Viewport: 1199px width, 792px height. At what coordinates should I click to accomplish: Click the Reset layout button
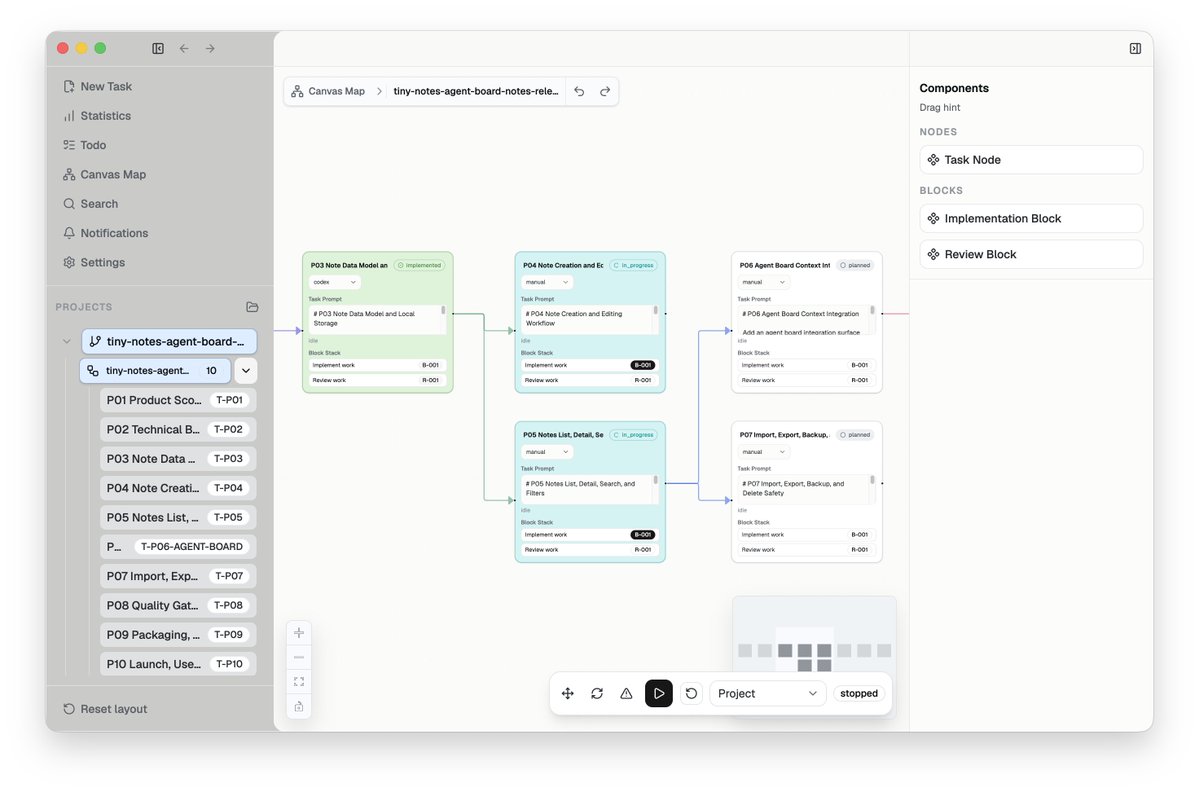point(106,709)
